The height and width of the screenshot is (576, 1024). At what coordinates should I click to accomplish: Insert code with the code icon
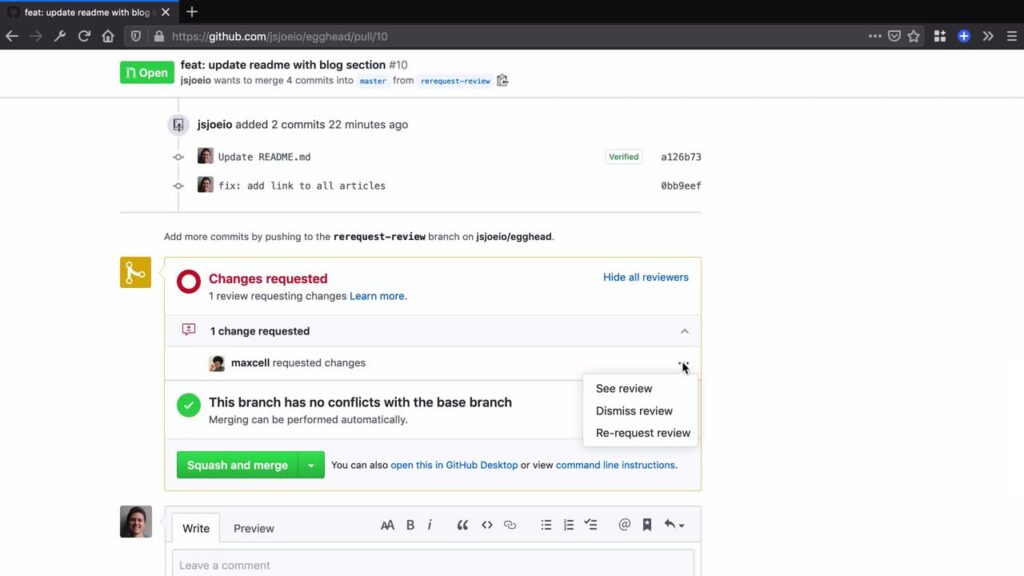[487, 524]
